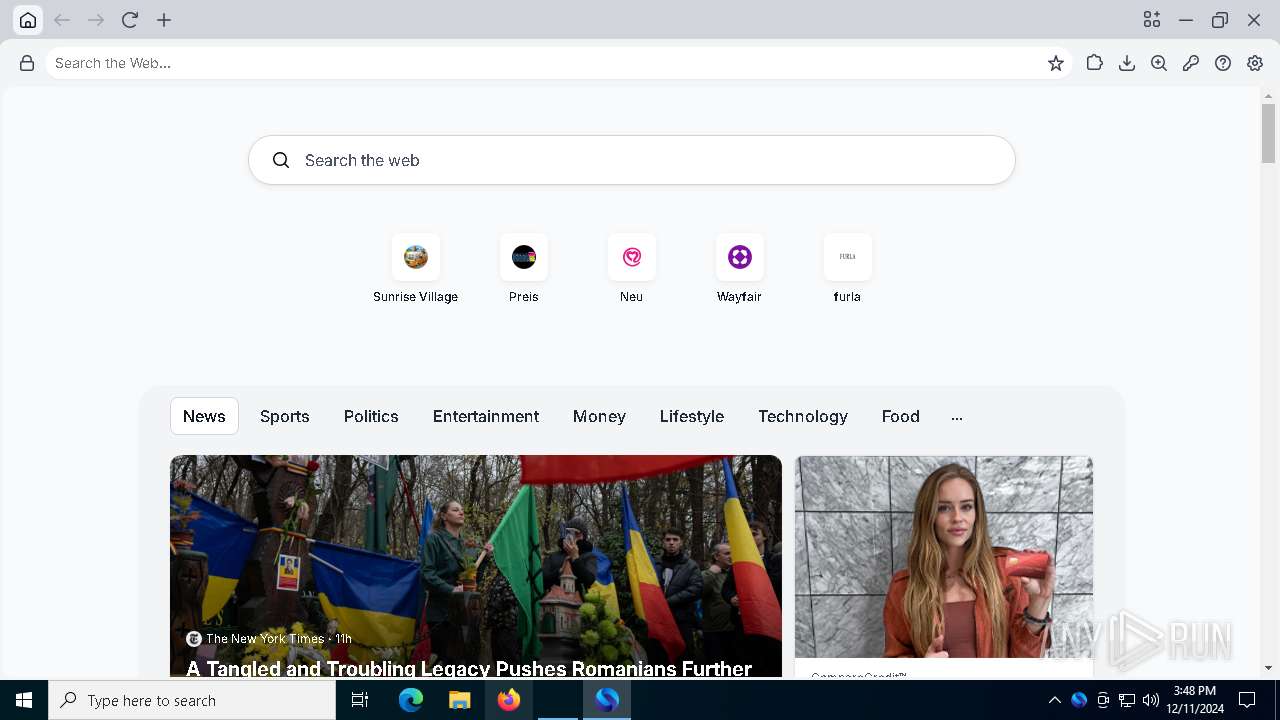Switch to the Money tab
1280x720 pixels.
point(599,416)
